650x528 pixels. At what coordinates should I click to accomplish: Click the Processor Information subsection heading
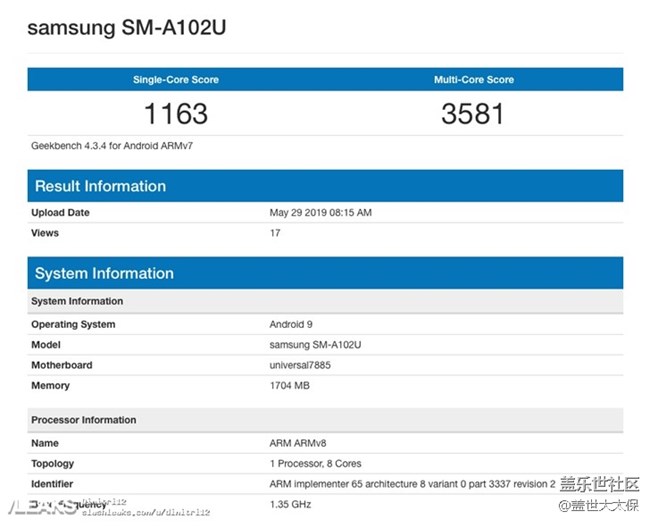(84, 420)
